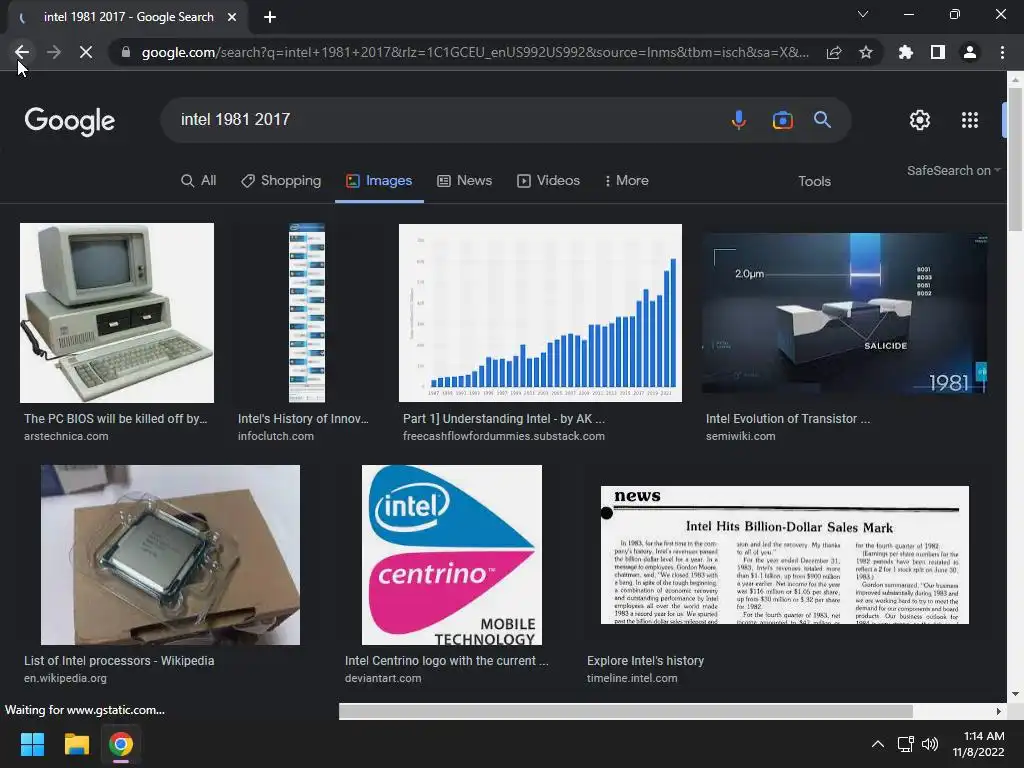Click 'Explore Intel's history' title
The width and height of the screenshot is (1024, 768).
tap(645, 661)
